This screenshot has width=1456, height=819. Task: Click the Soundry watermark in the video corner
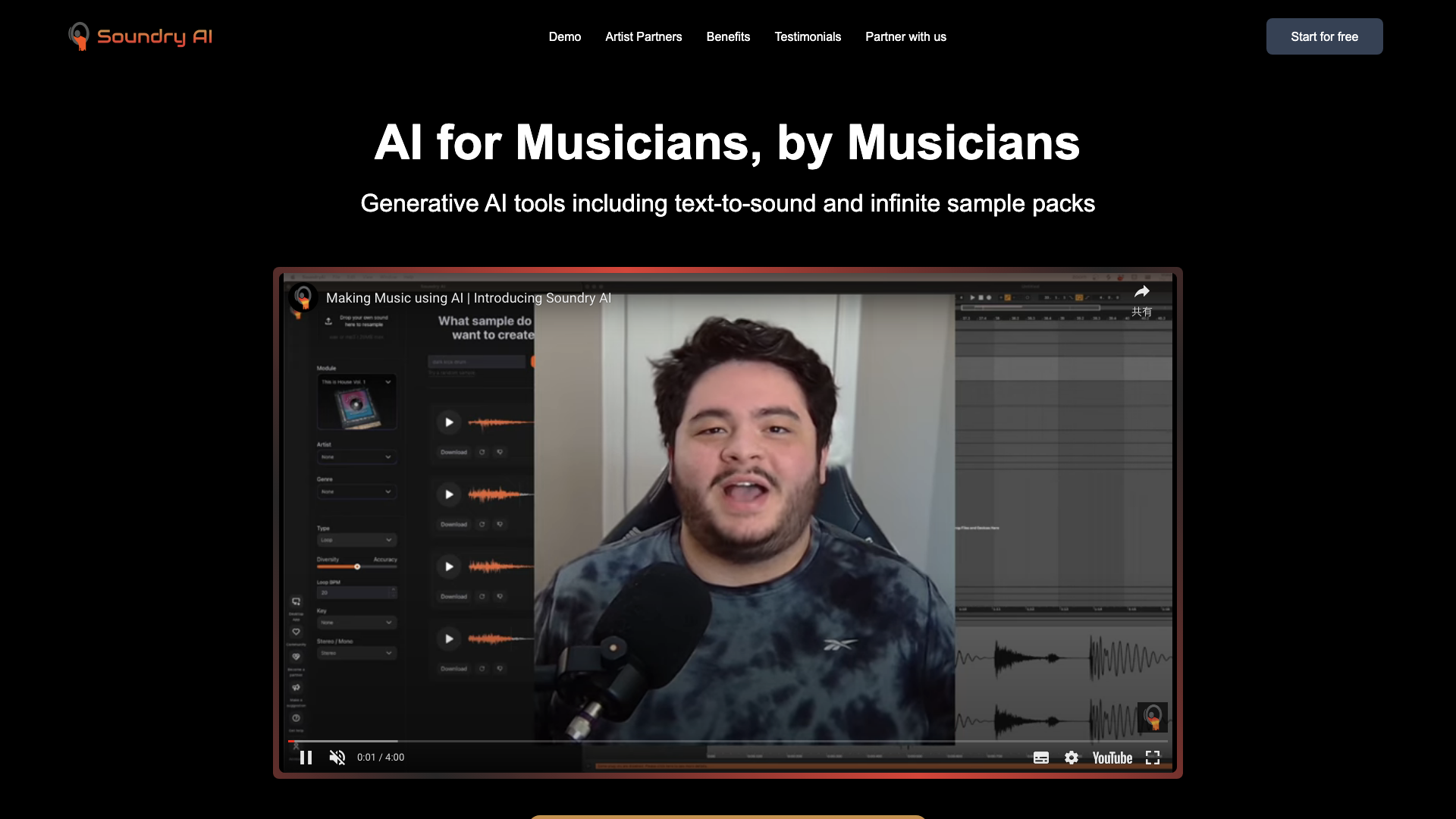pyautogui.click(x=1153, y=717)
